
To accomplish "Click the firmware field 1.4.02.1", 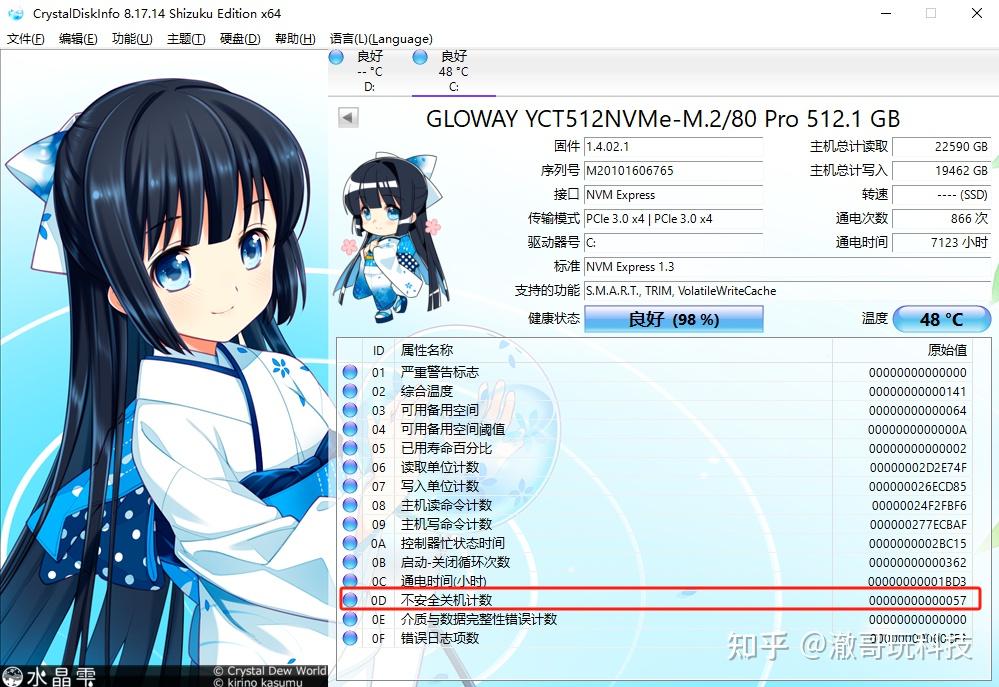I will click(x=673, y=147).
